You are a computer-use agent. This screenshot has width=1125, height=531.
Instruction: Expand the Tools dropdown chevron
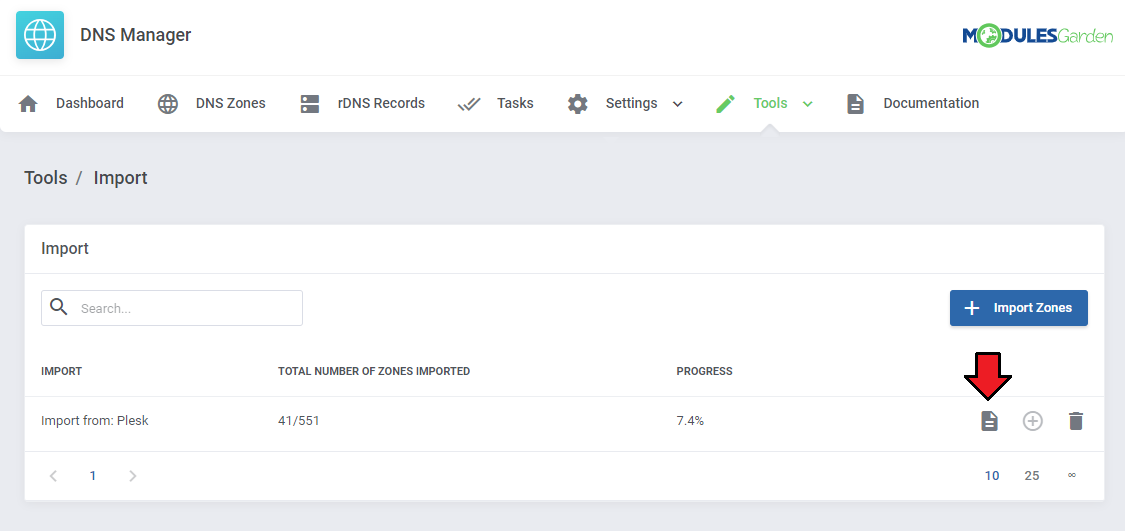pyautogui.click(x=807, y=104)
